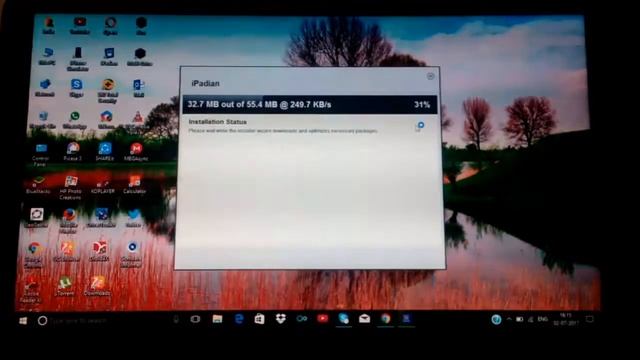
Task: Click the taskbar search box
Action: (107, 321)
